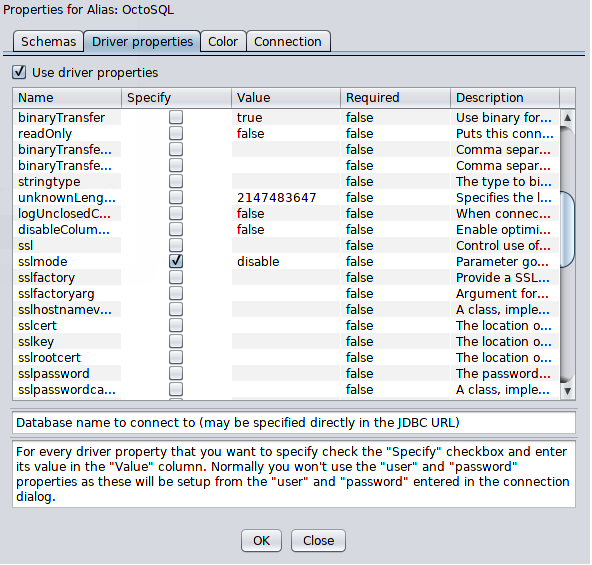The width and height of the screenshot is (592, 565).
Task: Click the Value column header
Action: [286, 98]
